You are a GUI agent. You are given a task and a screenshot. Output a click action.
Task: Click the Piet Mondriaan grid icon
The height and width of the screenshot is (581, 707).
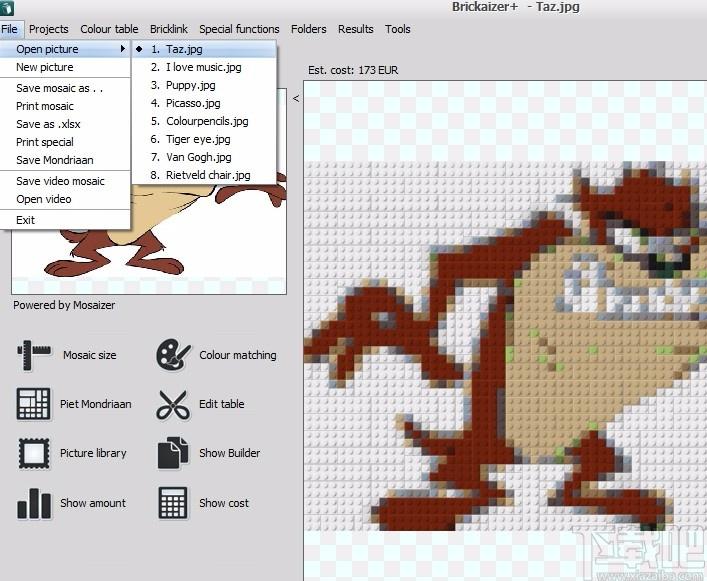33,404
